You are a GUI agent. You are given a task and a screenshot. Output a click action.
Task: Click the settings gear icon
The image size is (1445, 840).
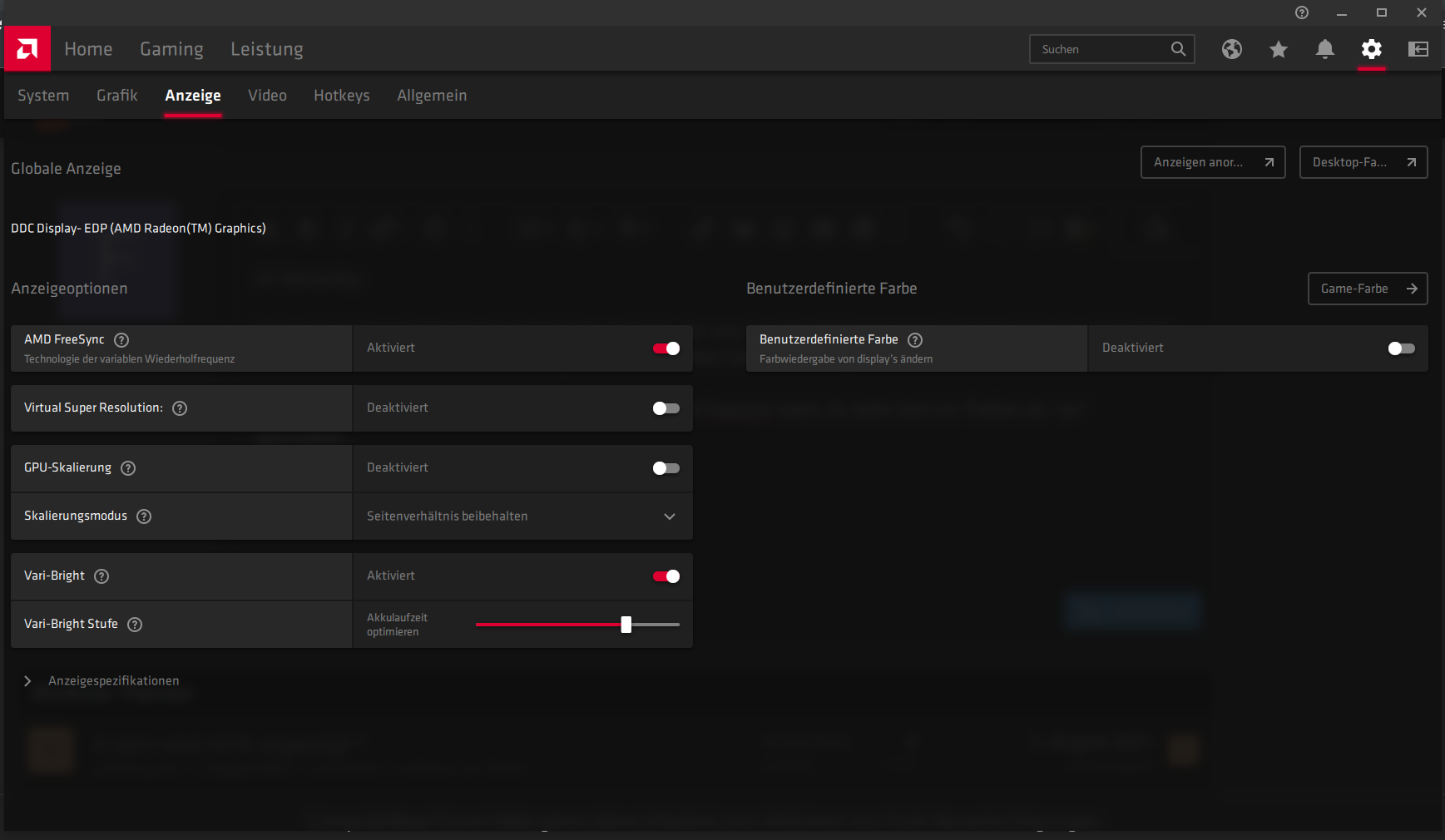[1373, 49]
